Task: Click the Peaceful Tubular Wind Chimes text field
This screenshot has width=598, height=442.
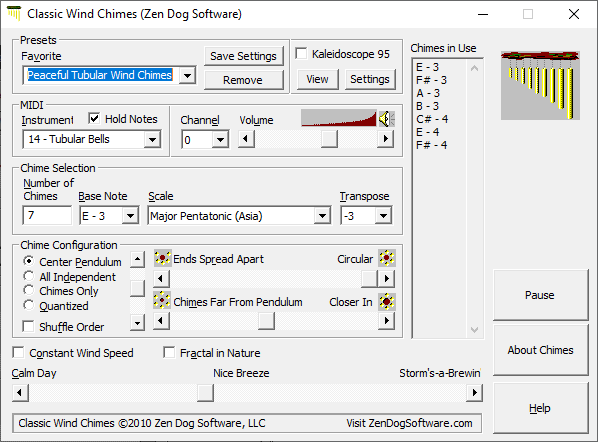Action: (x=100, y=75)
